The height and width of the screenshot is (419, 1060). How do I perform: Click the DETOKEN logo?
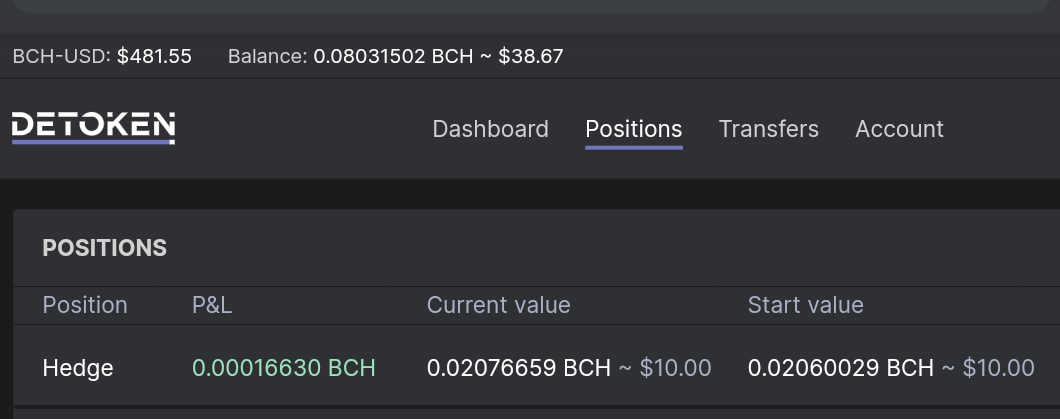(x=93, y=128)
